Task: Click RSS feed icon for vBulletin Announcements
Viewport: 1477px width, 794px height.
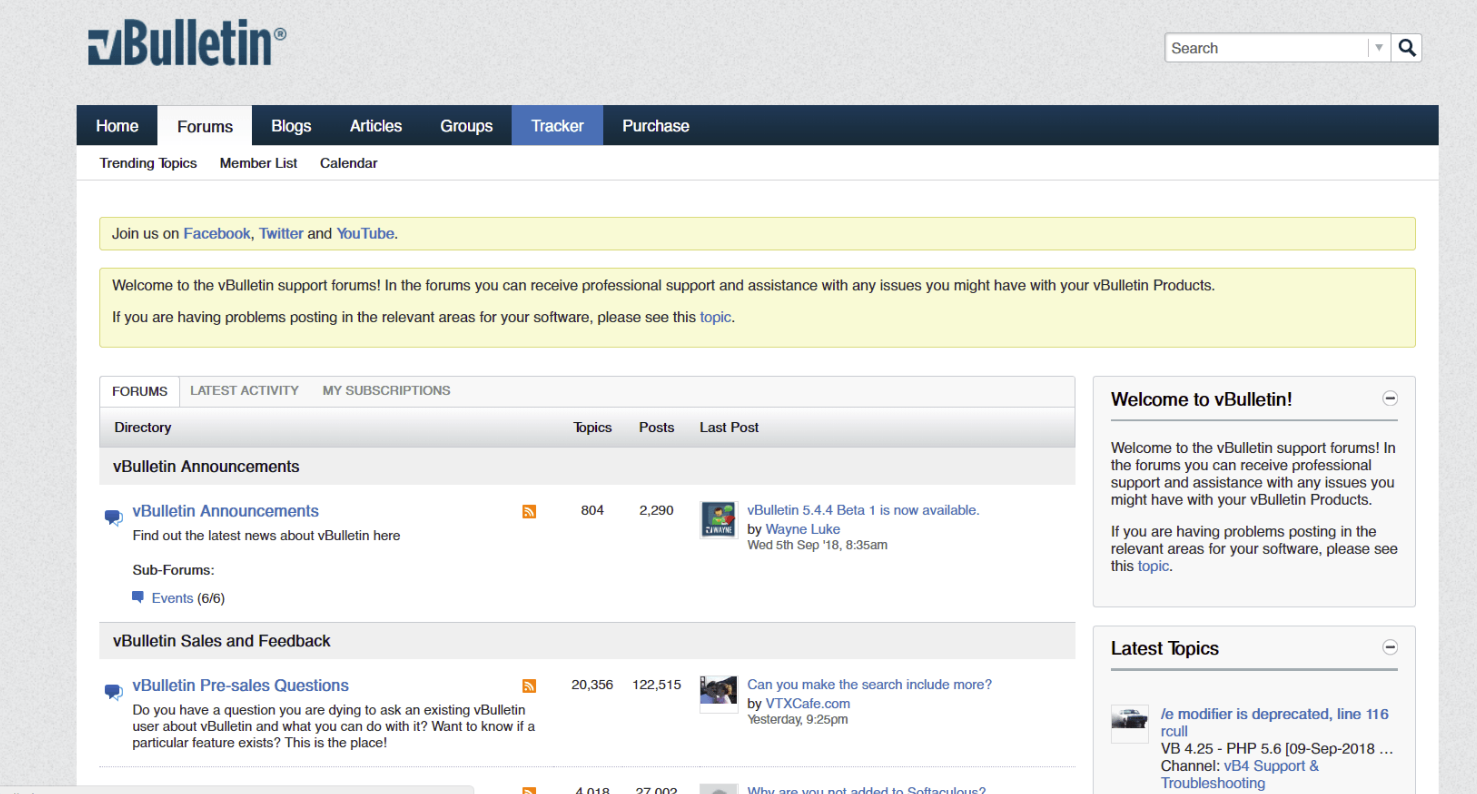Action: pos(529,512)
